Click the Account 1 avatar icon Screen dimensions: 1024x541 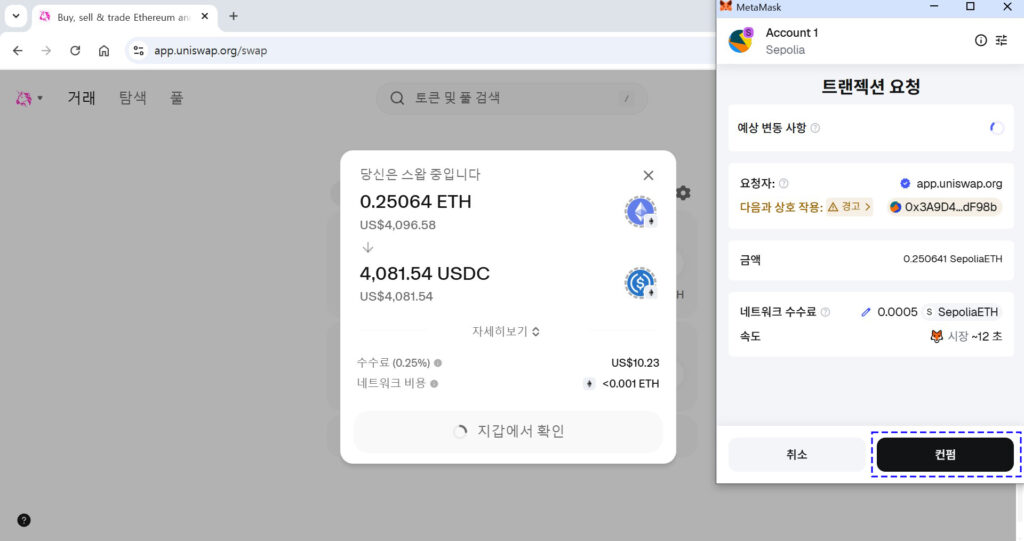click(740, 40)
